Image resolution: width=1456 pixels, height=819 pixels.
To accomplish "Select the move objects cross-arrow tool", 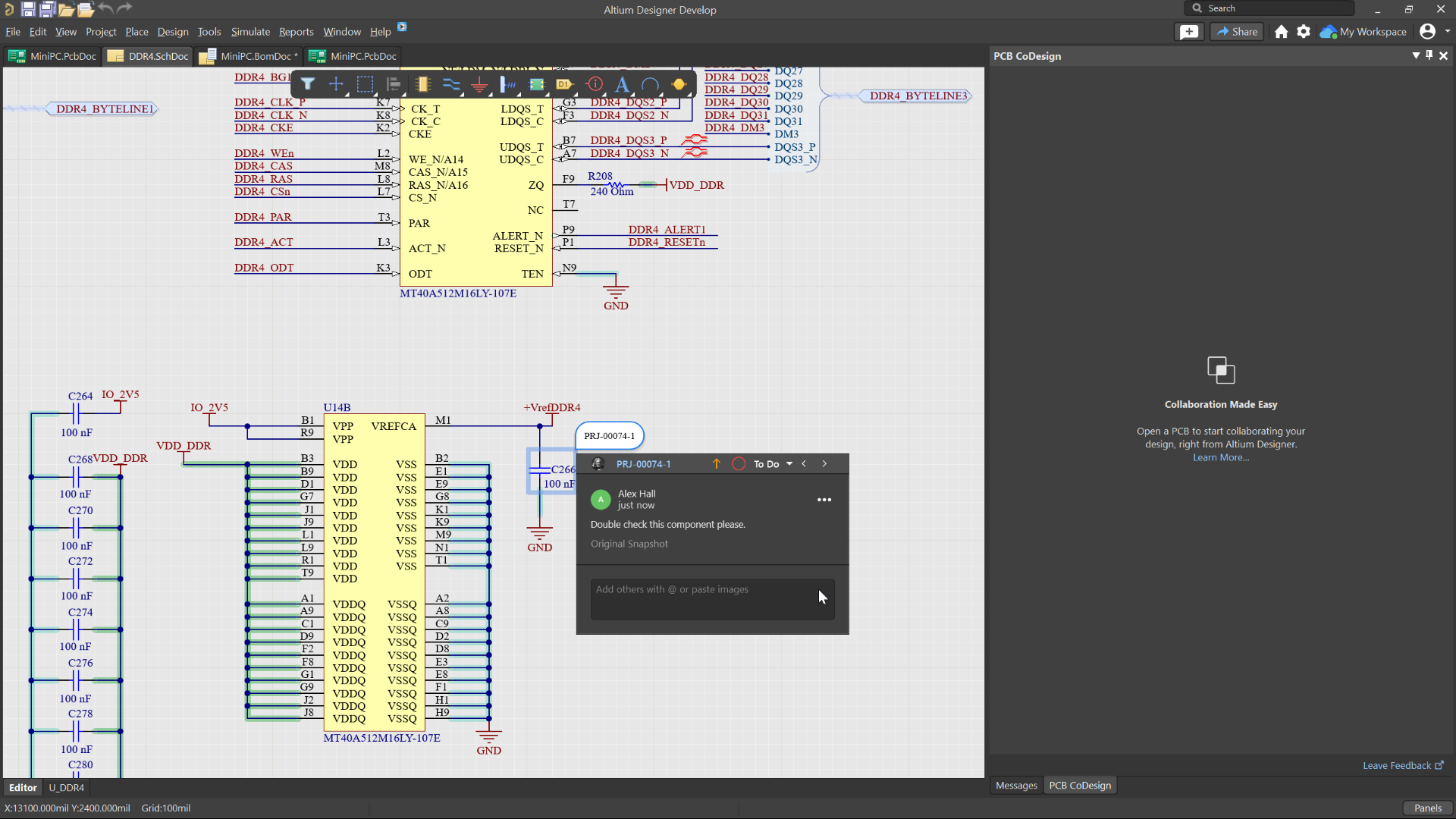I will (x=336, y=84).
